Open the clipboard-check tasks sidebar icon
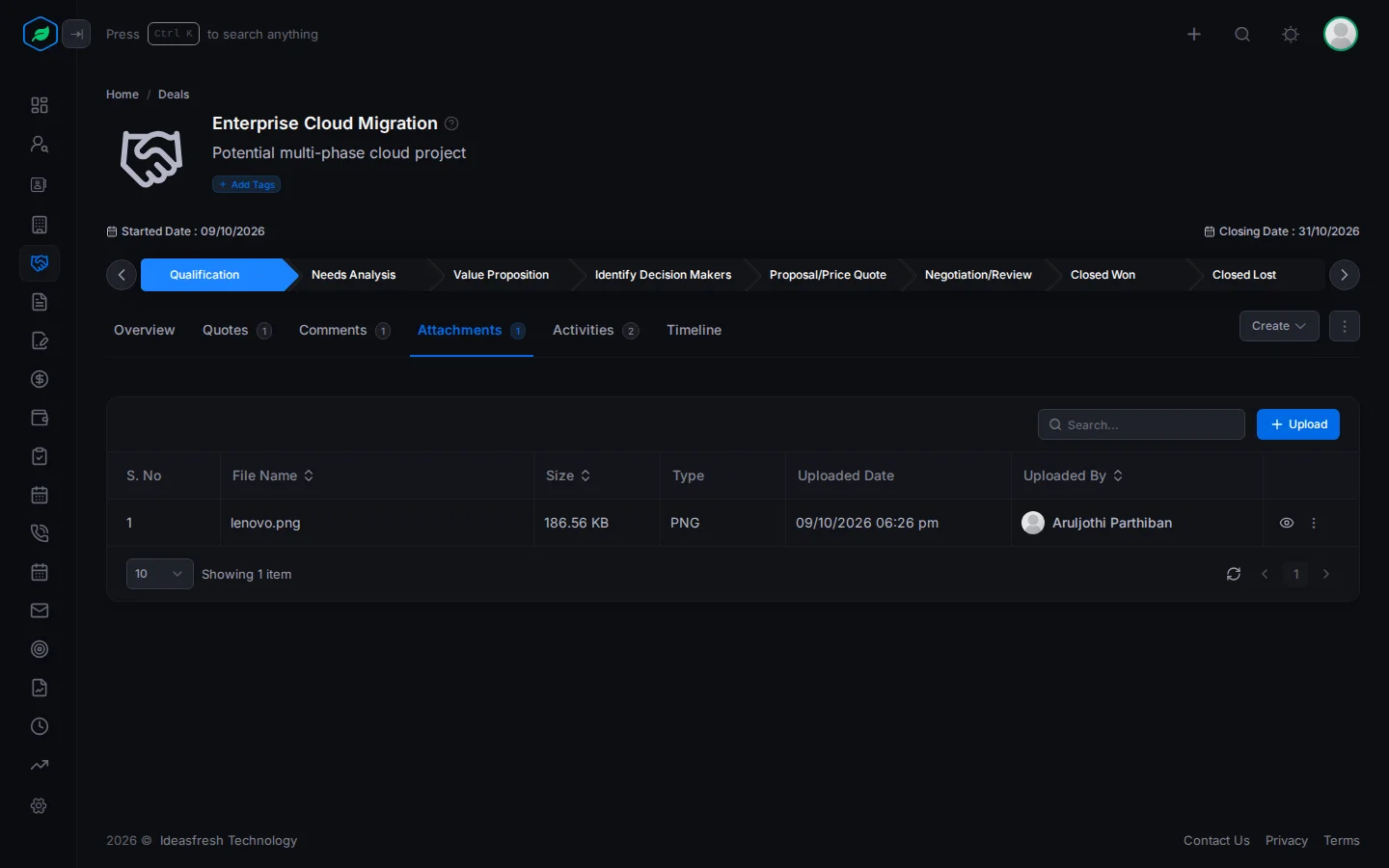1389x868 pixels. tap(40, 456)
